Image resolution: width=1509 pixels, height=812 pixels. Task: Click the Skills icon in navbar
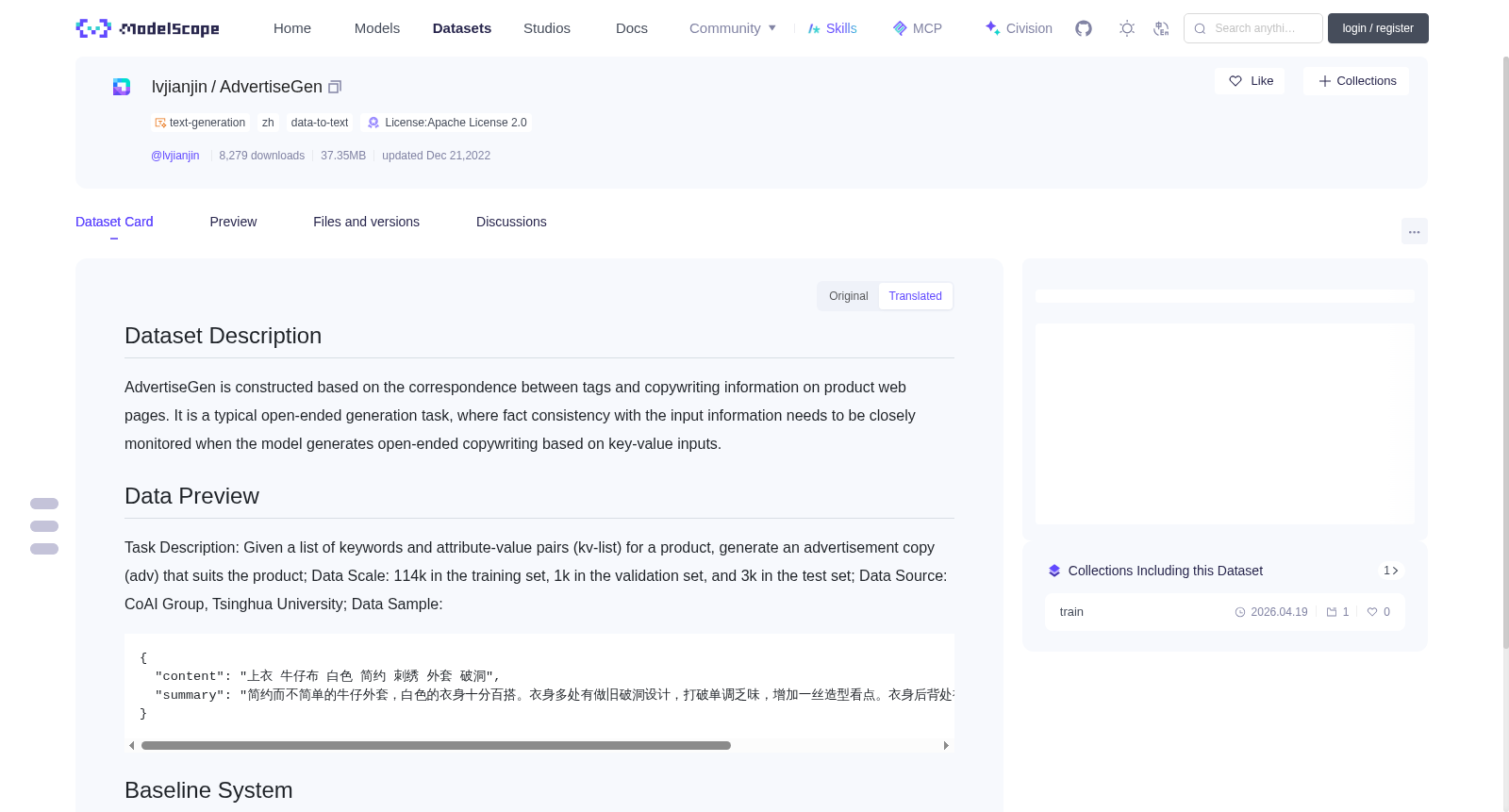[x=814, y=28]
